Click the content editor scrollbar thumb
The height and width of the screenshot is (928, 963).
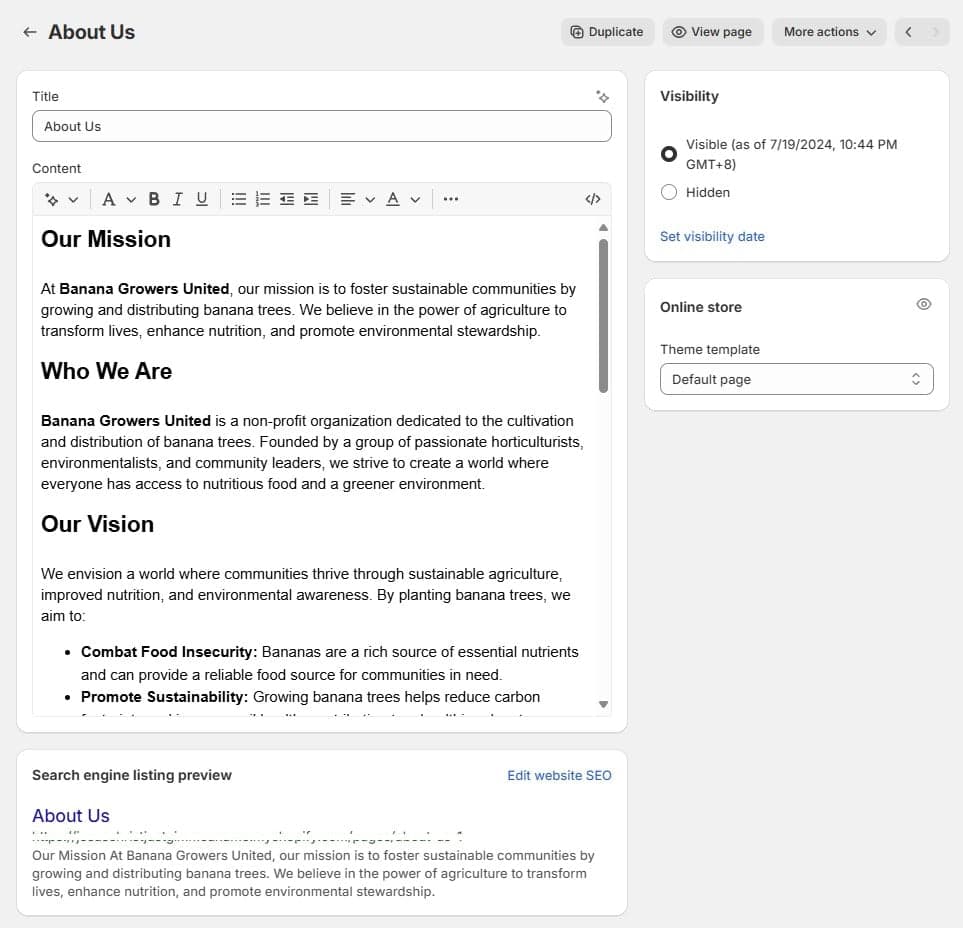click(603, 316)
